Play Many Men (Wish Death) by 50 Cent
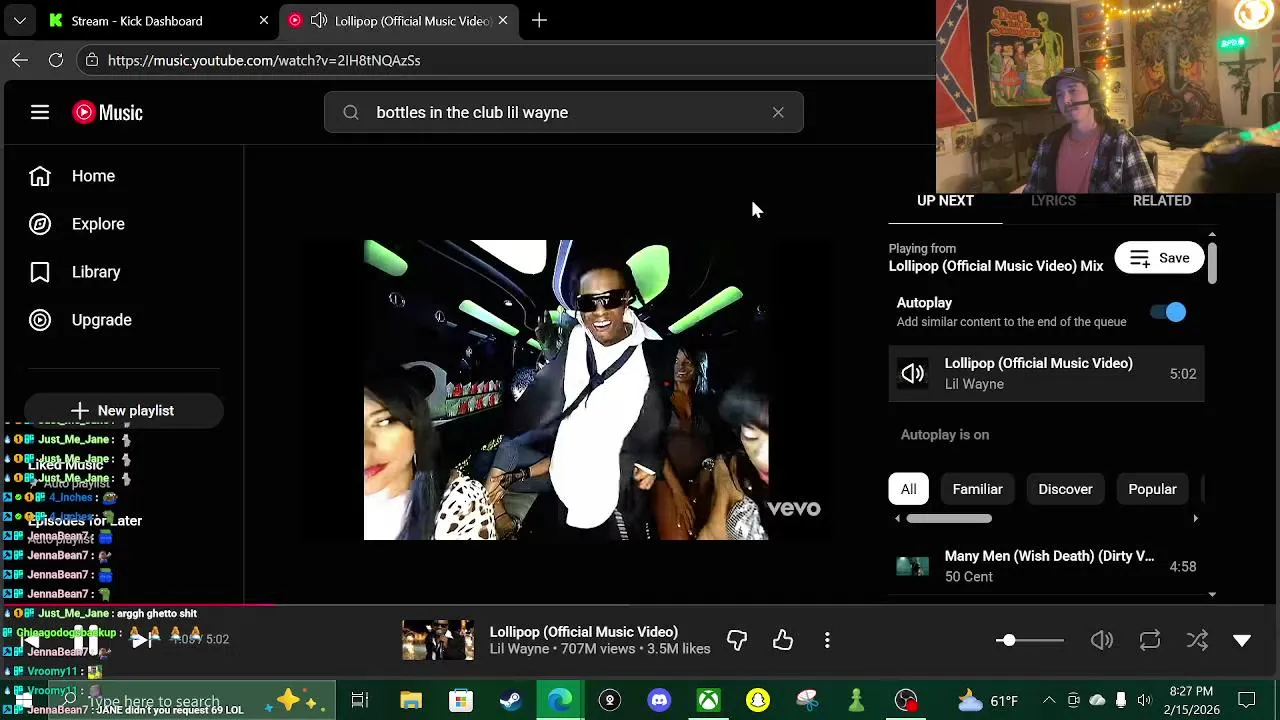Image resolution: width=1280 pixels, height=720 pixels. 1046,566
